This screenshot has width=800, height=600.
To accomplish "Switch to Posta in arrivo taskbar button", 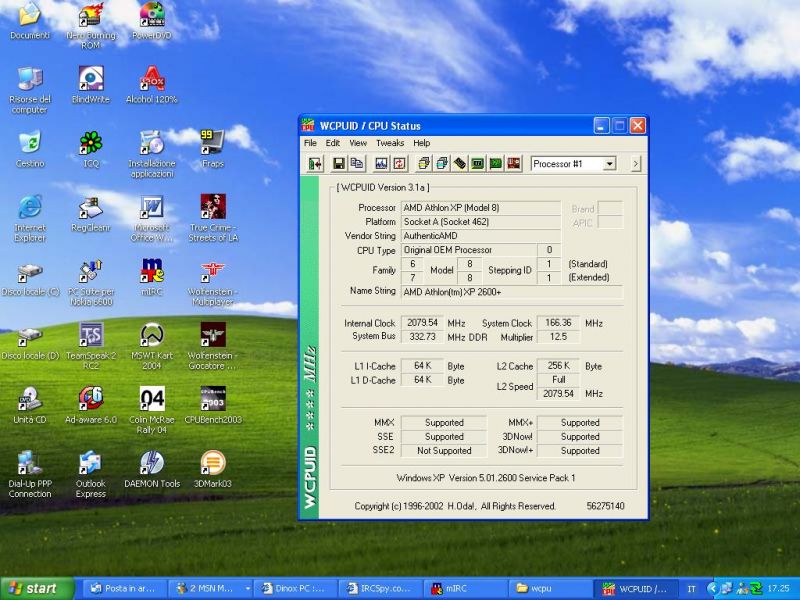I will 124,588.
